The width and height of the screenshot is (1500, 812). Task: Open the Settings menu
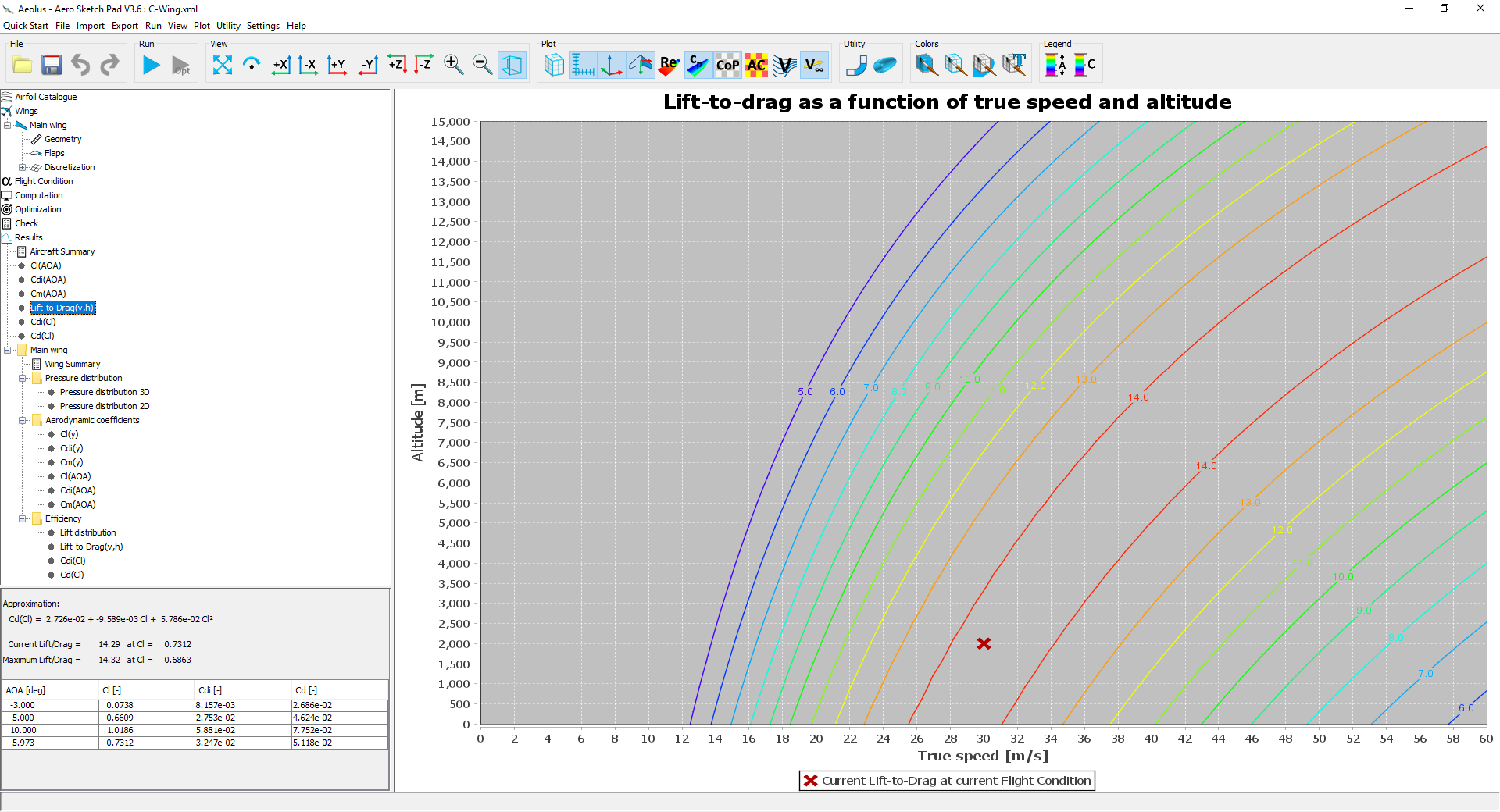click(262, 25)
